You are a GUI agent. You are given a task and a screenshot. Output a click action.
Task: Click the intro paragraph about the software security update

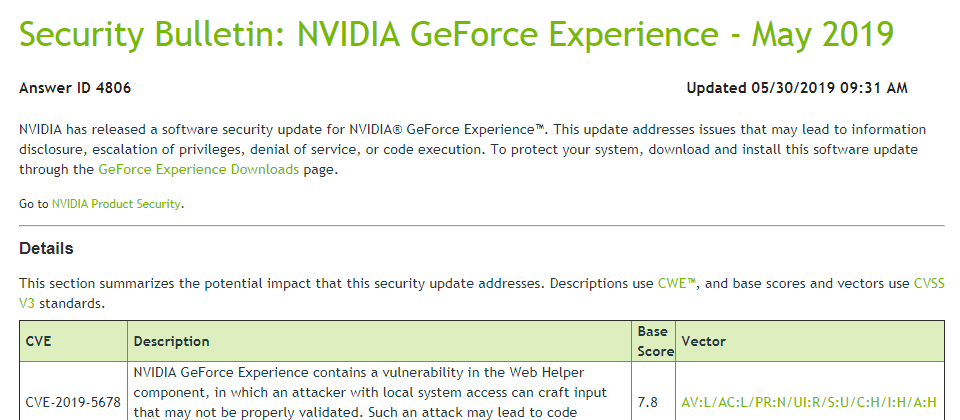tap(473, 149)
